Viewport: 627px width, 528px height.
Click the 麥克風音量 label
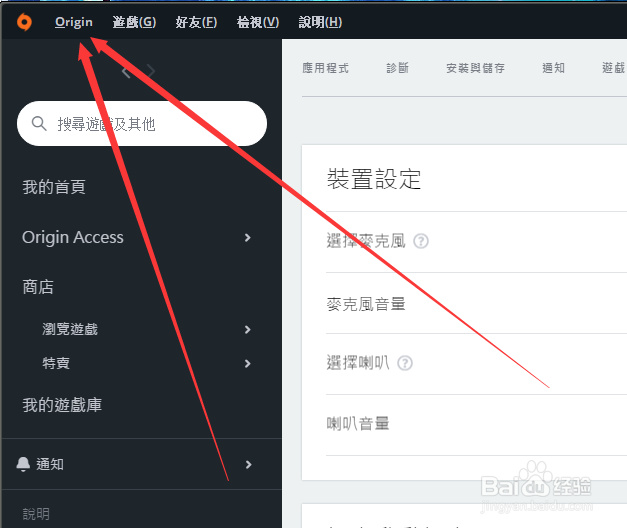point(366,304)
